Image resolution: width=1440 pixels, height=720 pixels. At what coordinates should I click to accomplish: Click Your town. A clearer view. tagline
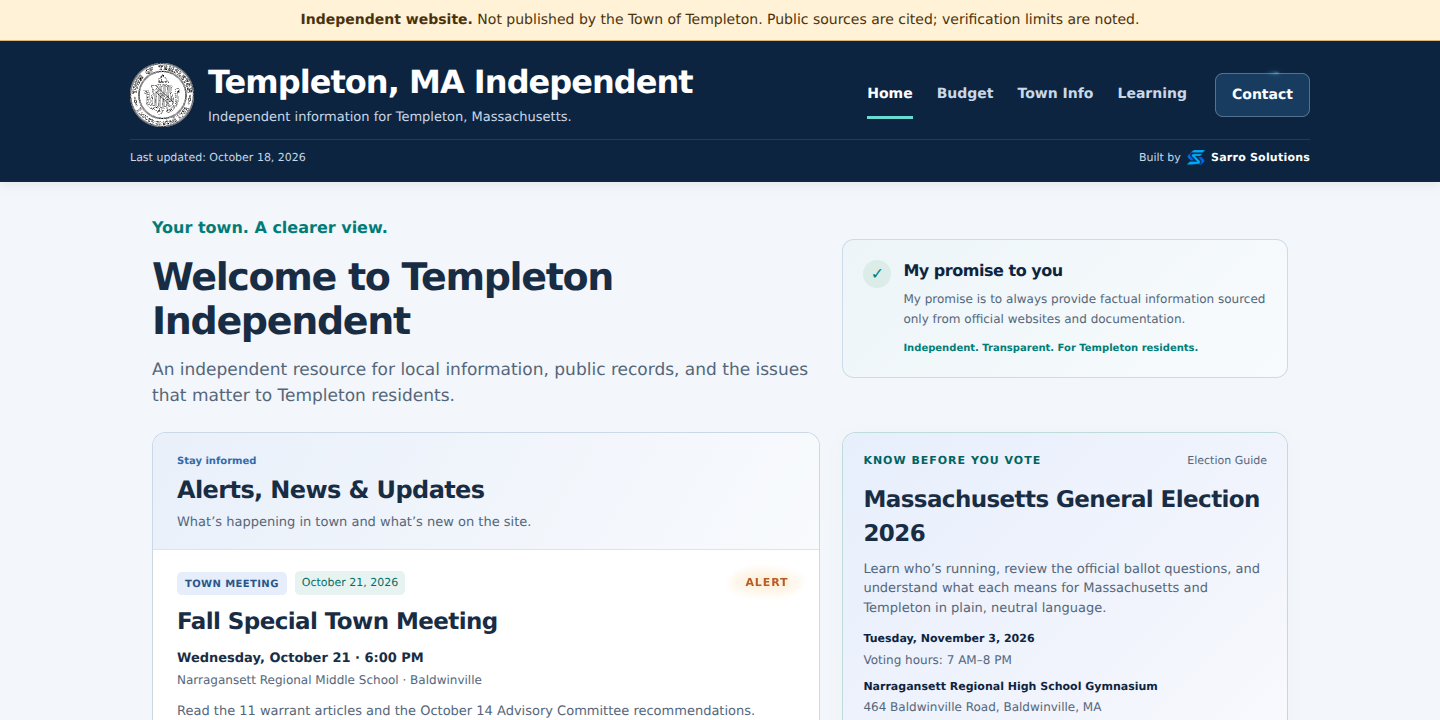click(x=270, y=227)
